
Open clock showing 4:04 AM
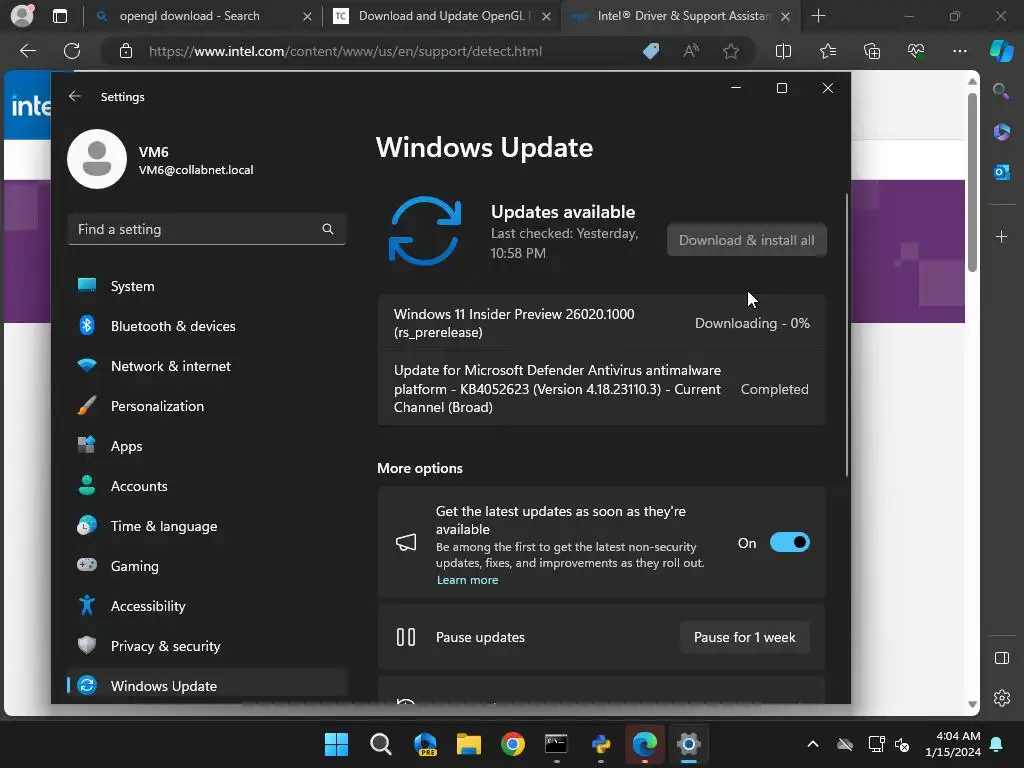coord(953,744)
